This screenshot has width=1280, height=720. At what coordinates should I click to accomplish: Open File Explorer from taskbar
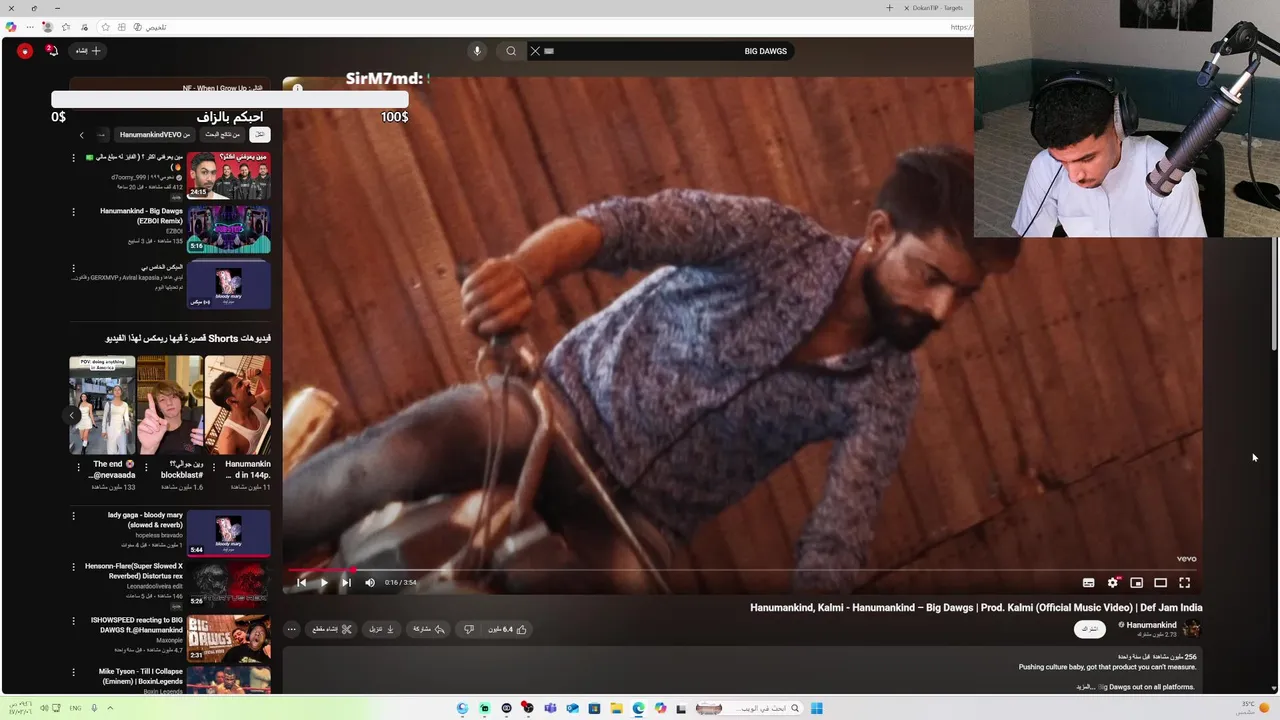[x=616, y=708]
